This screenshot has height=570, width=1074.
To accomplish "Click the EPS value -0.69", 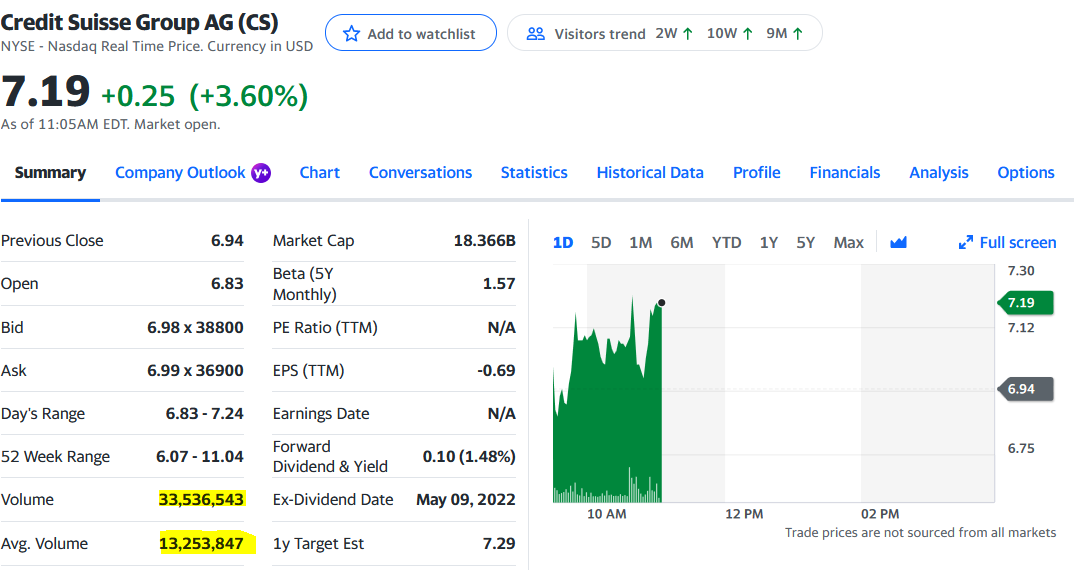I will 497,371.
